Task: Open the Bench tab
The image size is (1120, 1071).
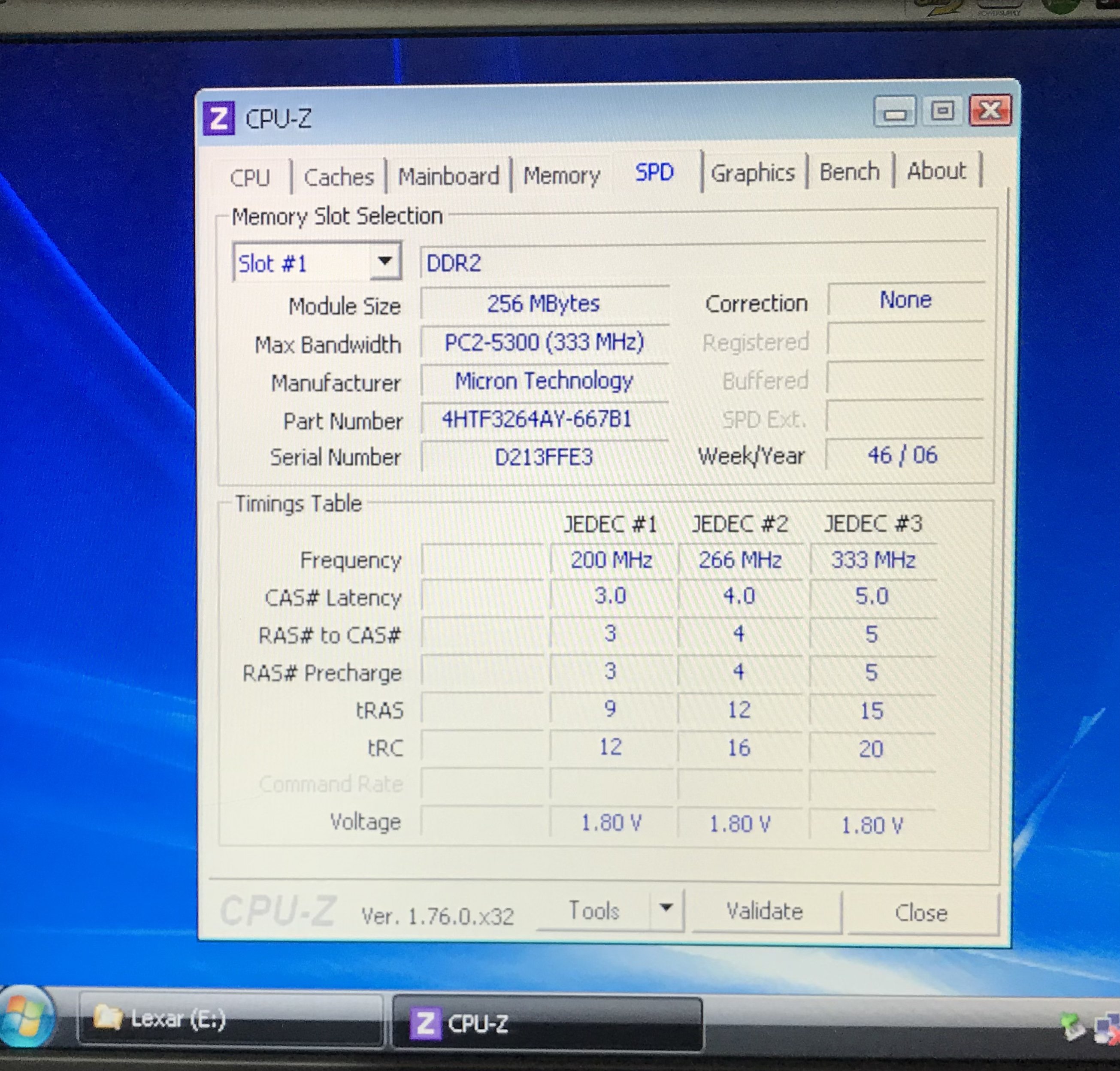Action: tap(849, 172)
